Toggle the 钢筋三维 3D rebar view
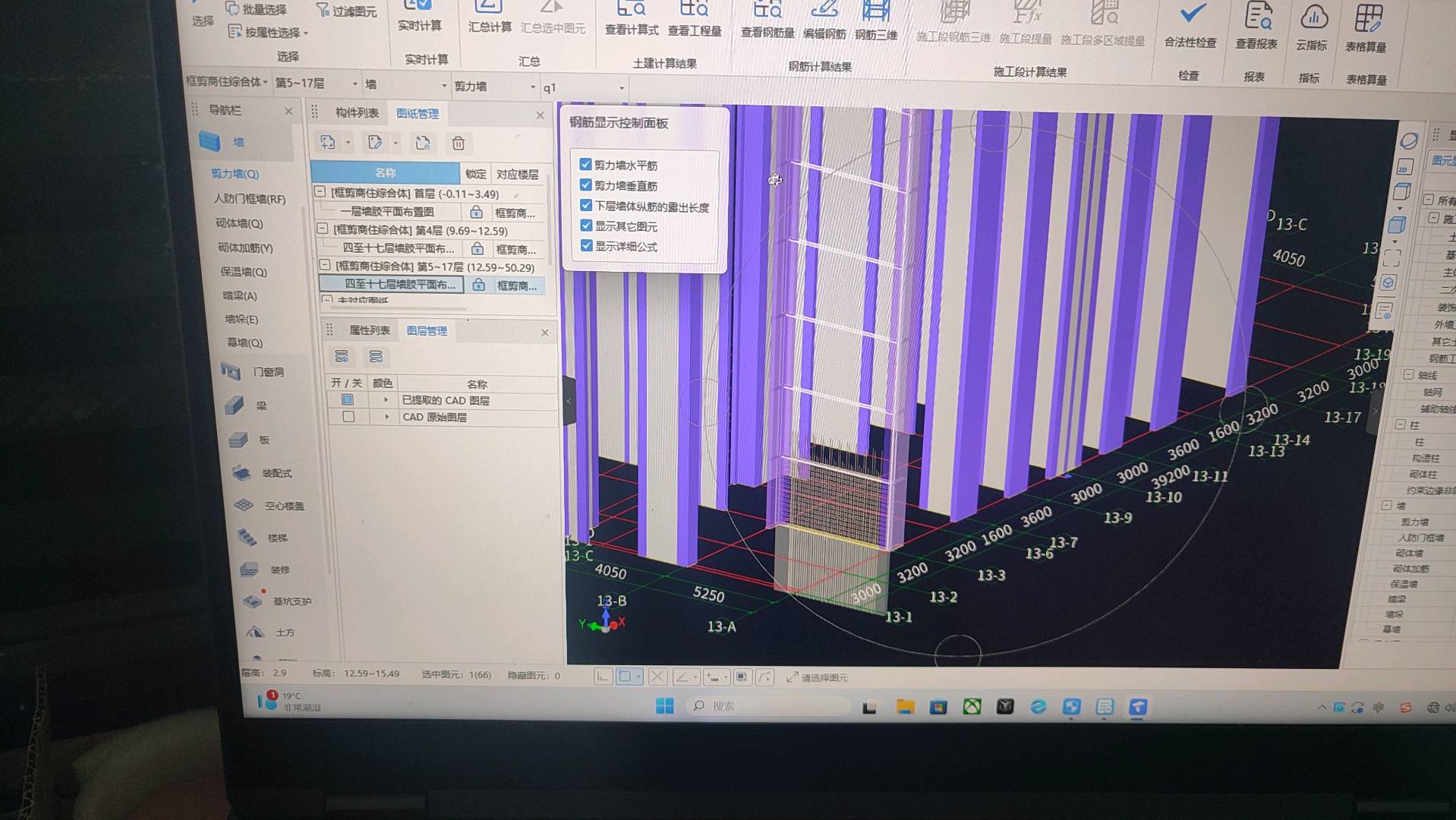The image size is (1456, 820). 876,23
